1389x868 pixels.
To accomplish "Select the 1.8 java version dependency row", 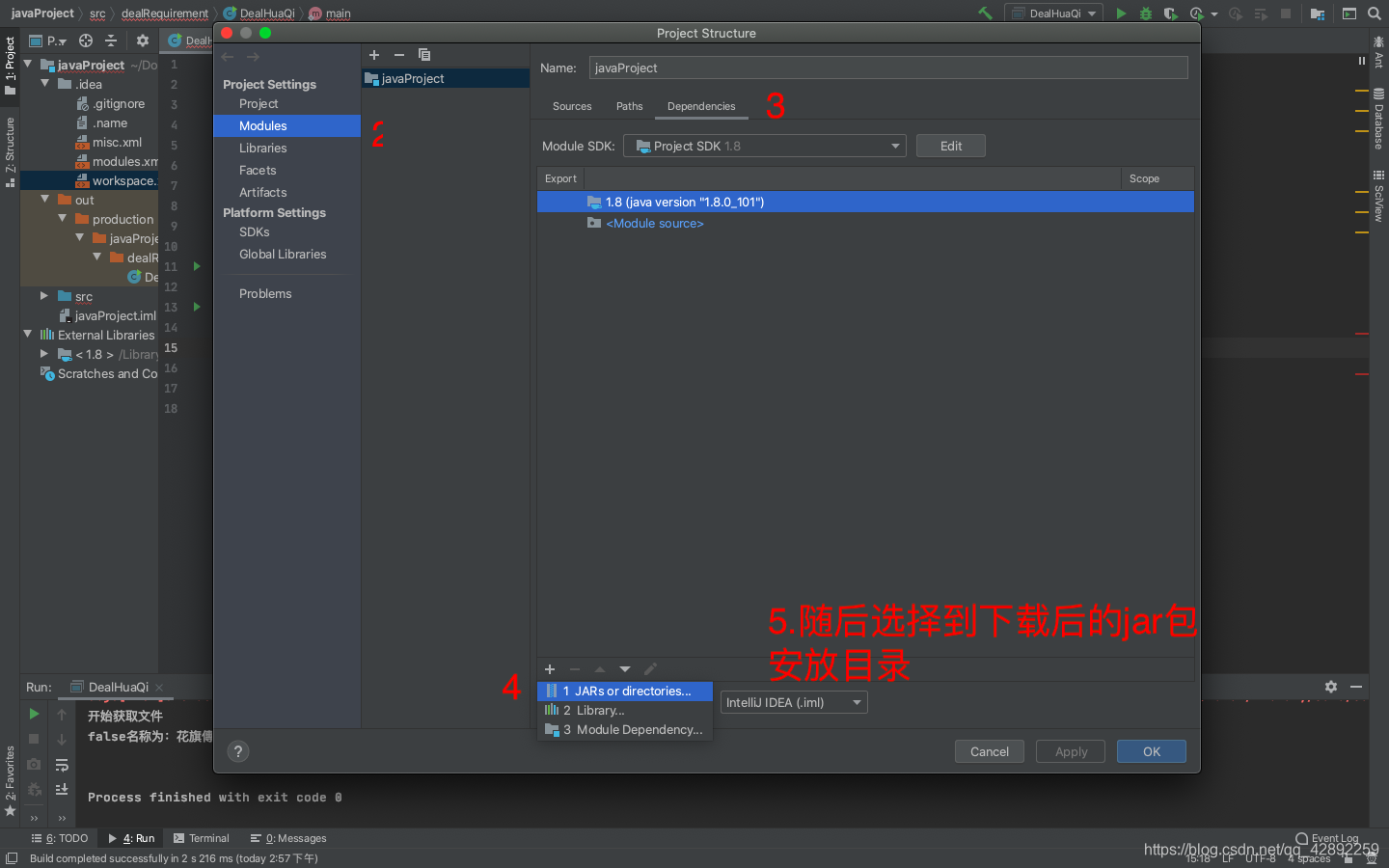I will click(x=865, y=202).
